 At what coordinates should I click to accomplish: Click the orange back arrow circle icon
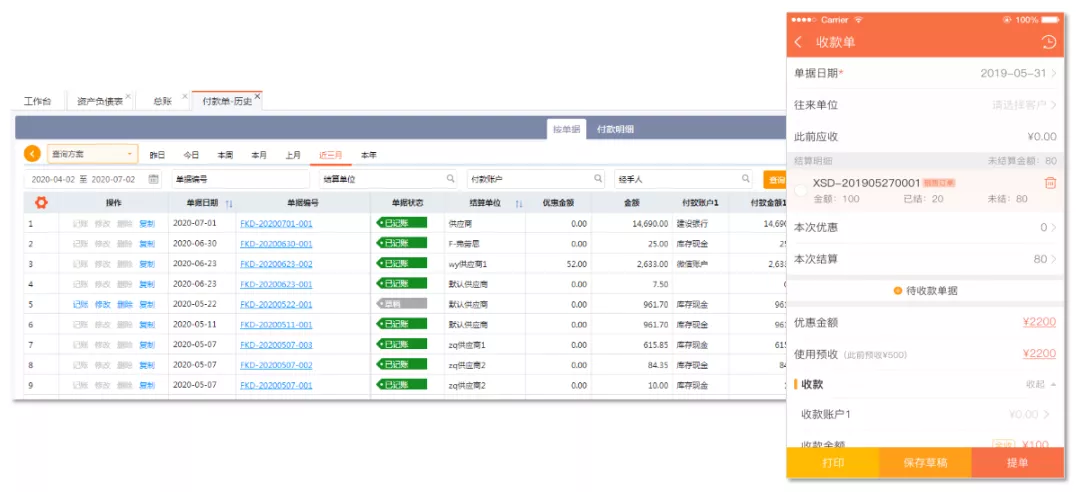point(32,154)
